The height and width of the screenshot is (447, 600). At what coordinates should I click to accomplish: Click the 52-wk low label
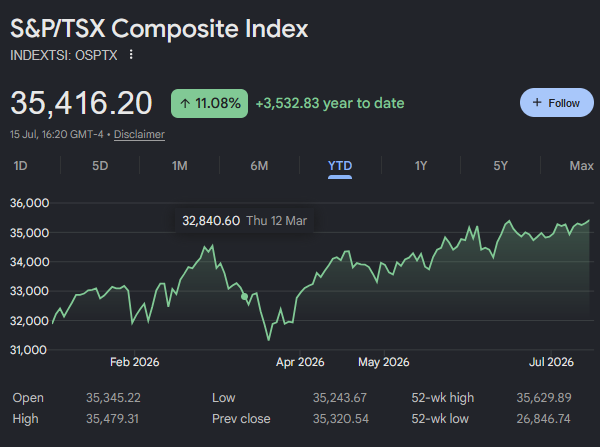click(x=440, y=419)
